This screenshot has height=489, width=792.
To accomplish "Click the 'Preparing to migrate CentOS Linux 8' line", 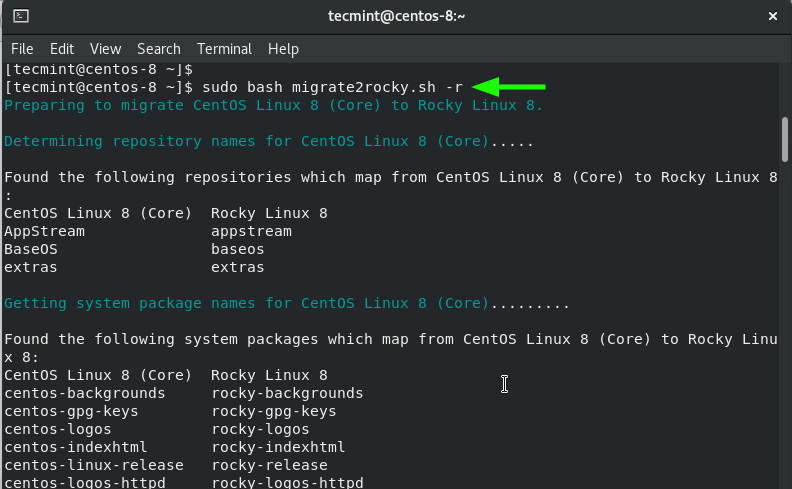I will click(273, 105).
